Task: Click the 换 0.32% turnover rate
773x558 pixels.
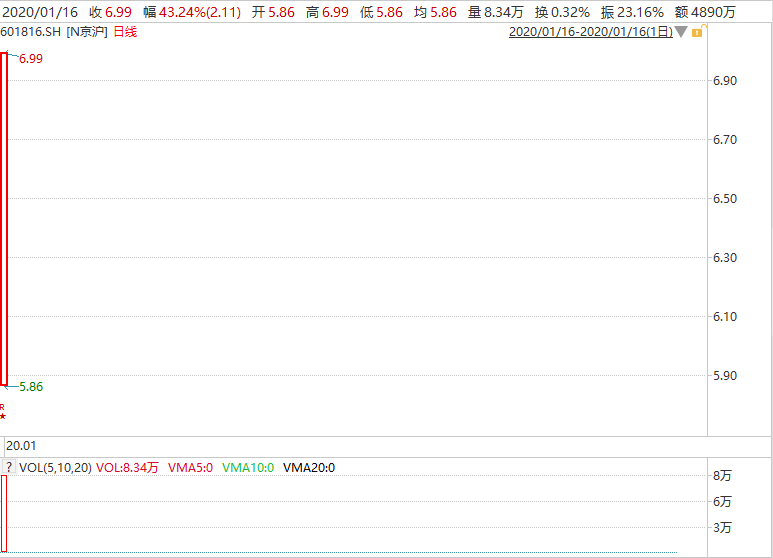Action: tap(562, 12)
